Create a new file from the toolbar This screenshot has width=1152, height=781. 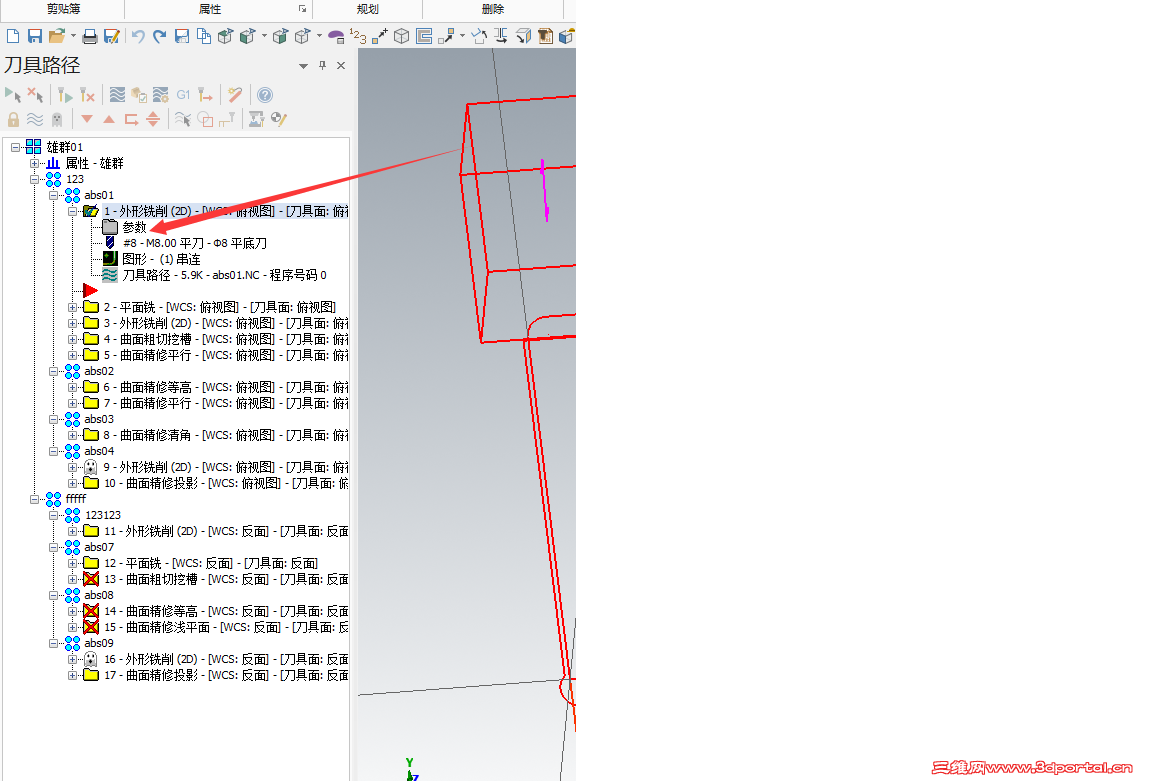(x=12, y=36)
